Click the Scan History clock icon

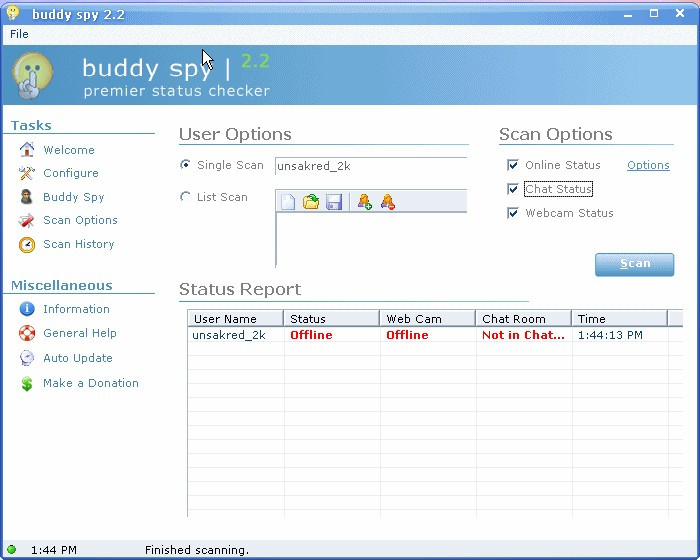point(27,244)
